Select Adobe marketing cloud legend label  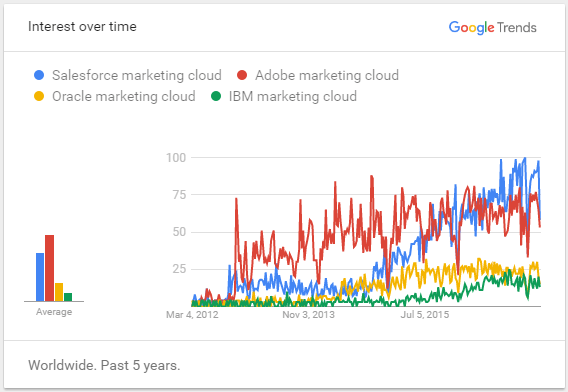point(327,75)
